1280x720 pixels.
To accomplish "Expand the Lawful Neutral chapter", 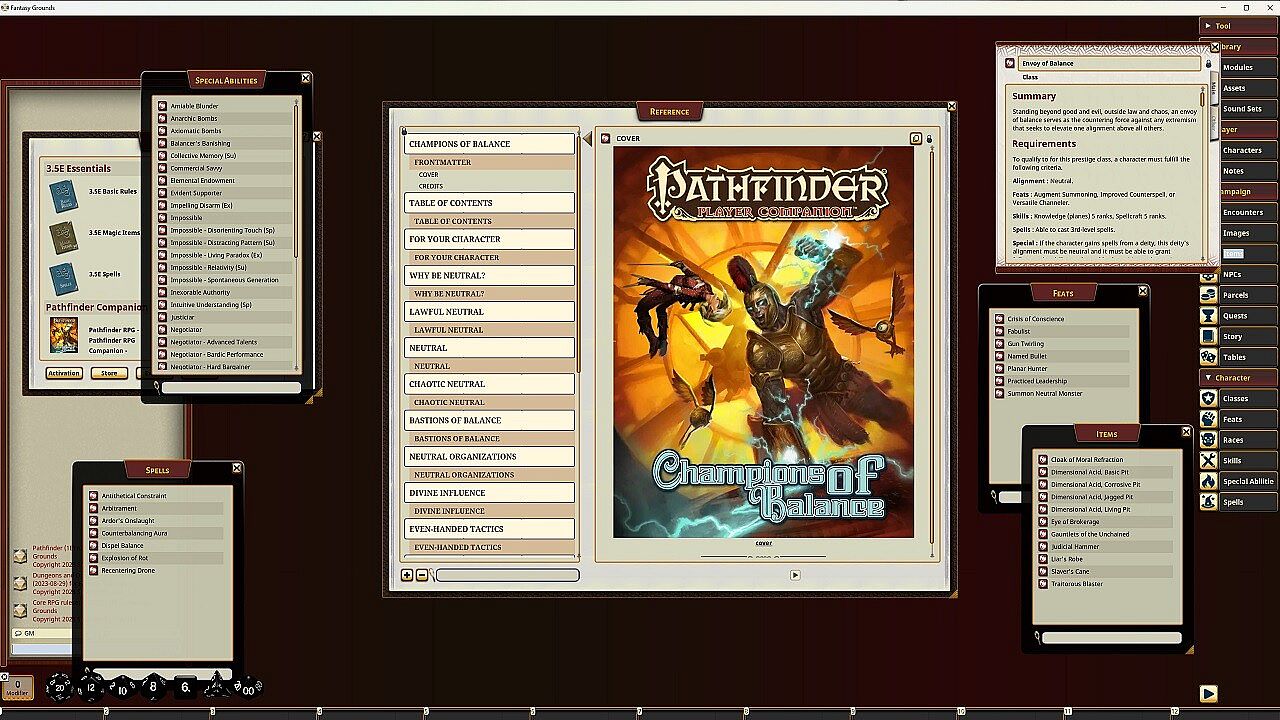I will pyautogui.click(x=489, y=312).
